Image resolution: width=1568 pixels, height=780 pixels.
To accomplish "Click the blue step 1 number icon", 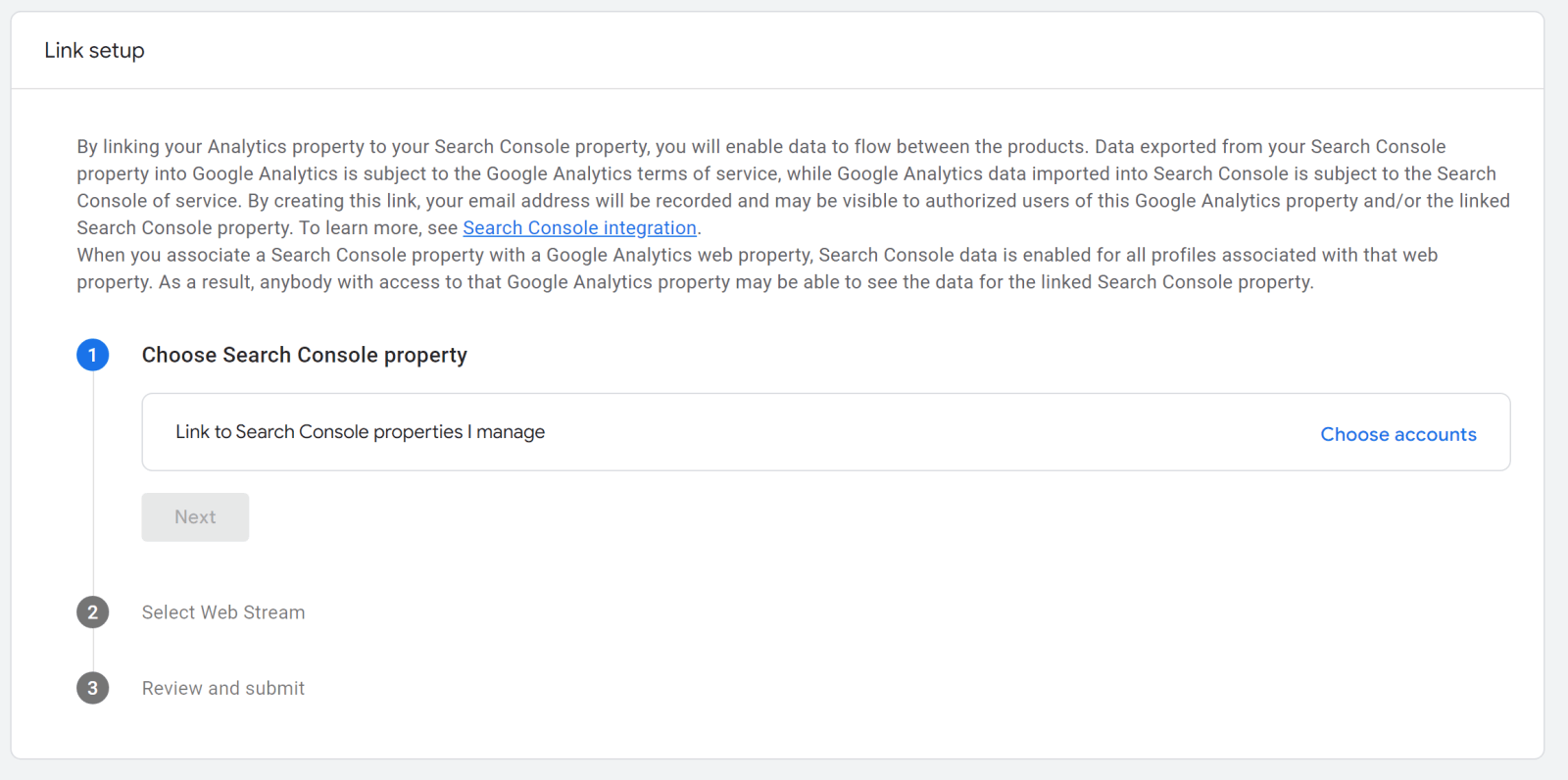I will click(93, 355).
